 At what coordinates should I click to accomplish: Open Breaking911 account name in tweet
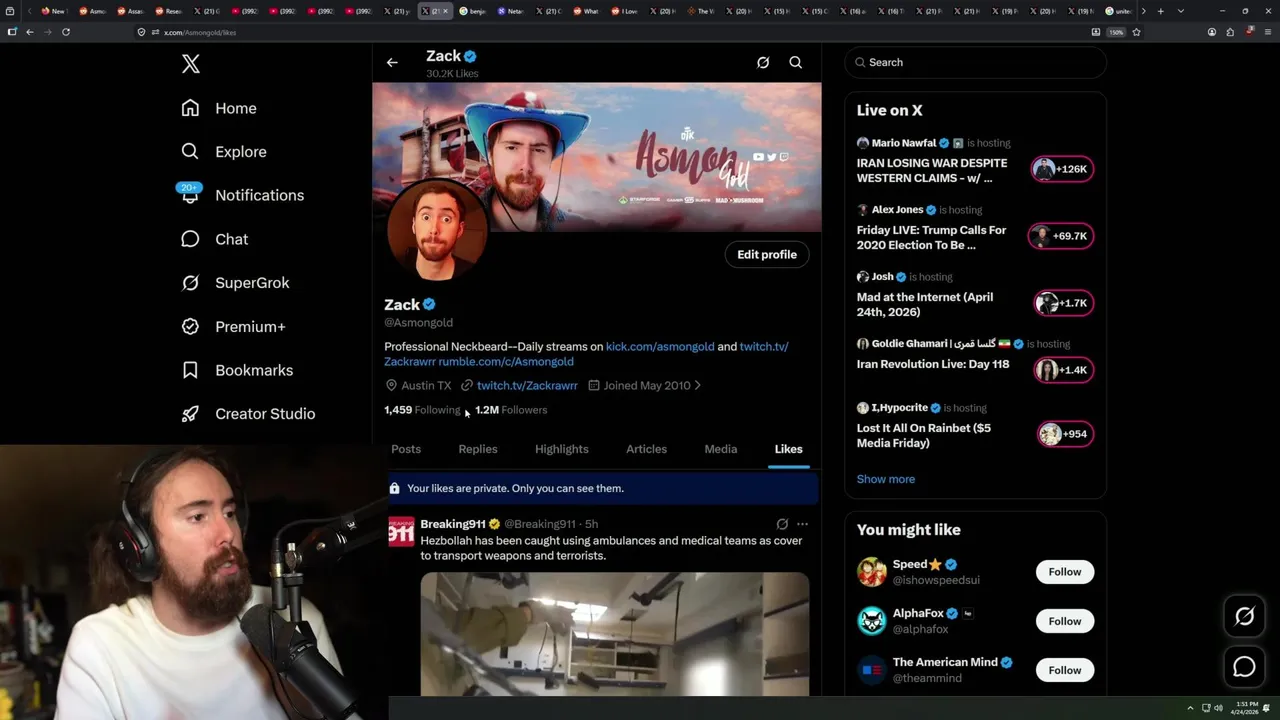[453, 524]
